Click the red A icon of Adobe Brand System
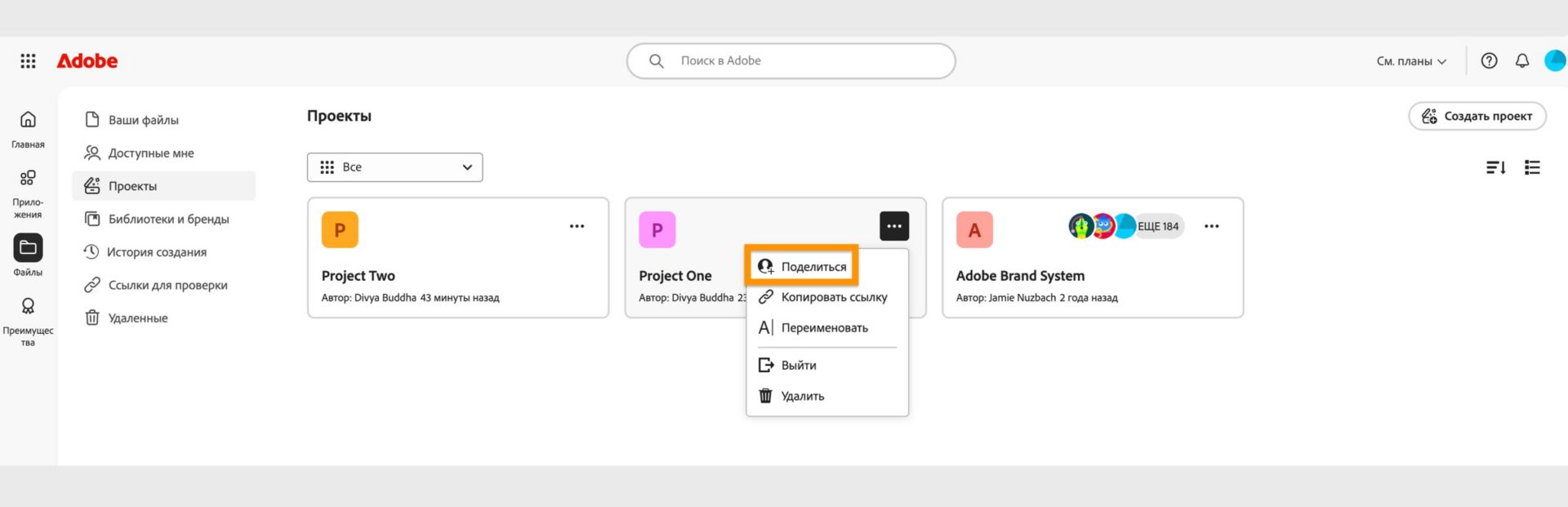Viewport: 1568px width, 507px height. coord(974,230)
